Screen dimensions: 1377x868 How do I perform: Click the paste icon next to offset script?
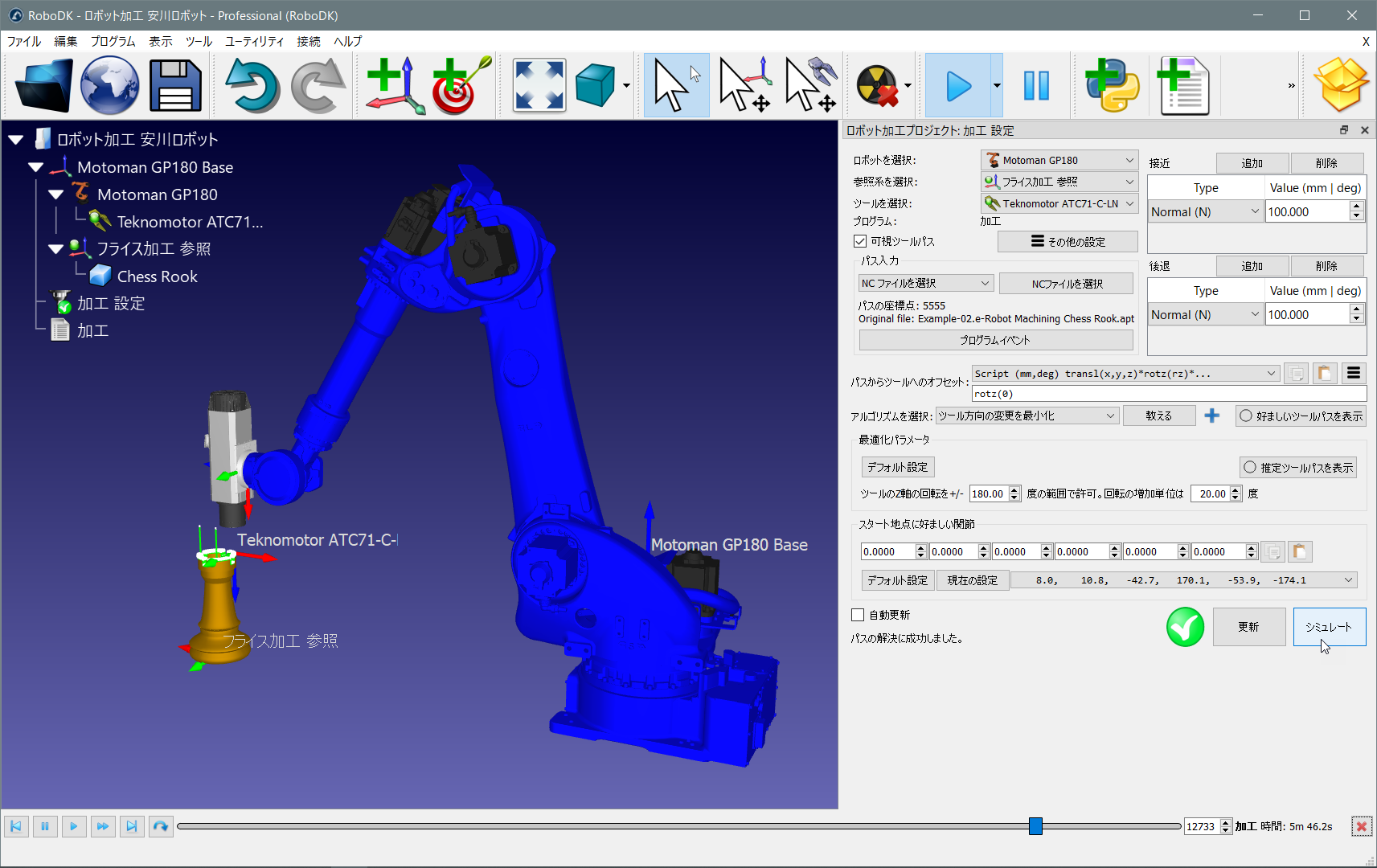1324,373
